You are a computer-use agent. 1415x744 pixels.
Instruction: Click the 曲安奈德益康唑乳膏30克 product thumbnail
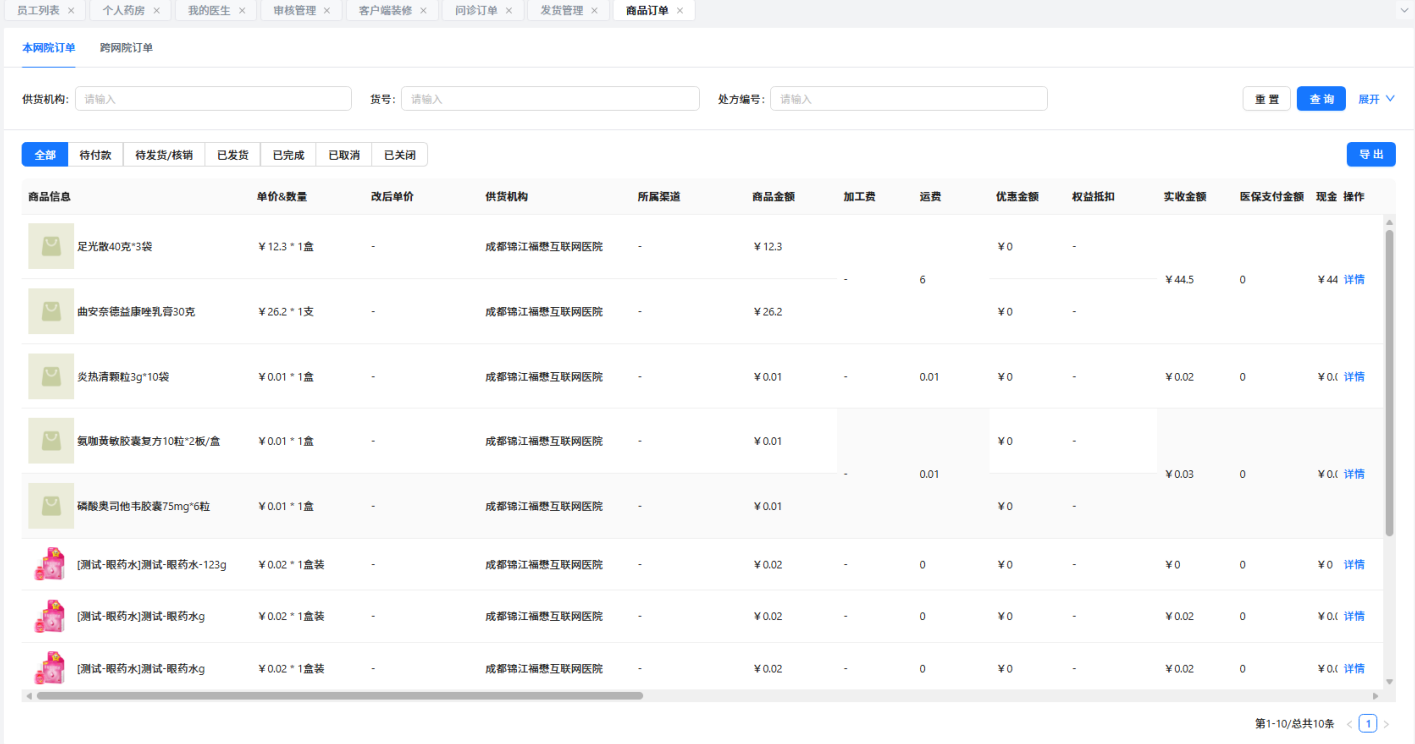click(x=51, y=311)
